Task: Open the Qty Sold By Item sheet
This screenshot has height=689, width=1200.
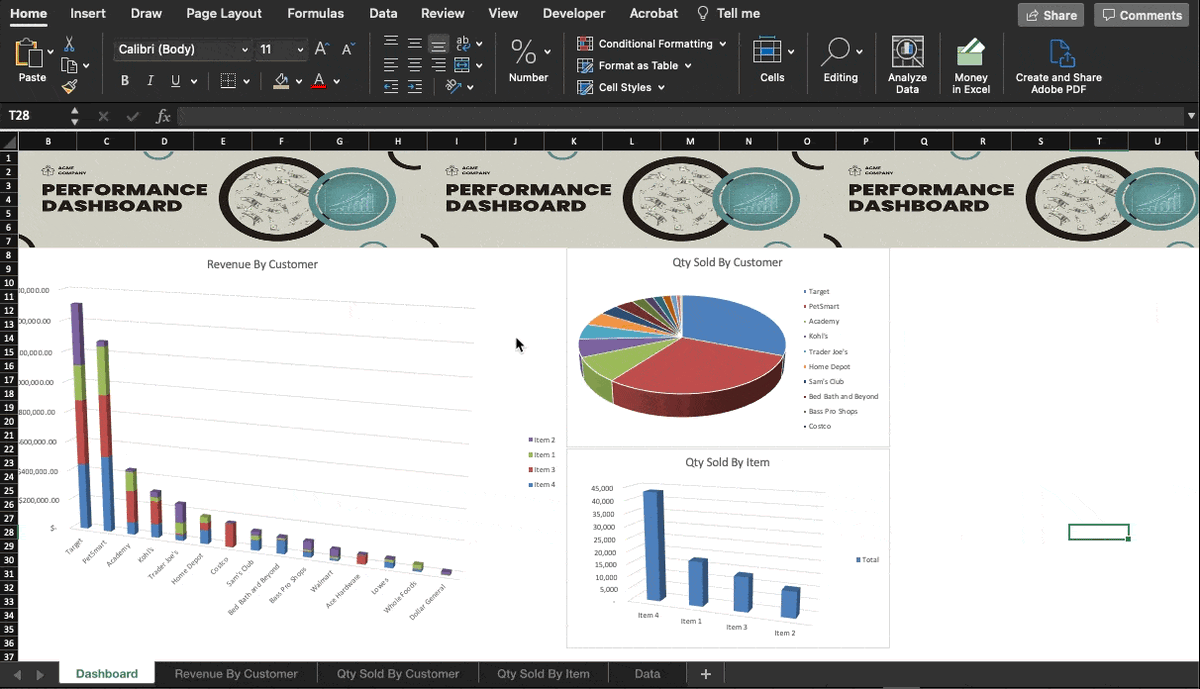Action: [x=543, y=673]
